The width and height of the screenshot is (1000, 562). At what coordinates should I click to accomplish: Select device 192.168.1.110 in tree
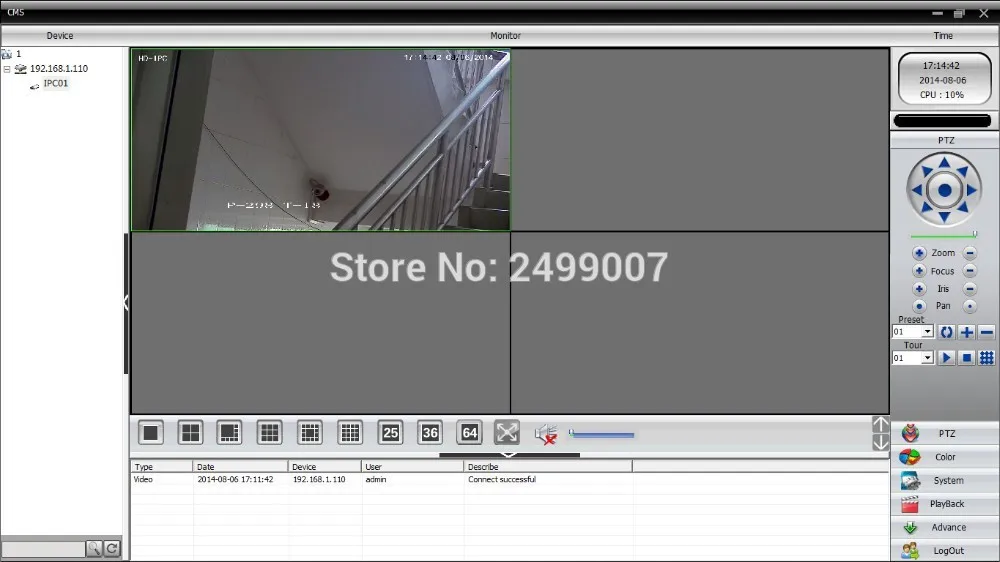59,69
